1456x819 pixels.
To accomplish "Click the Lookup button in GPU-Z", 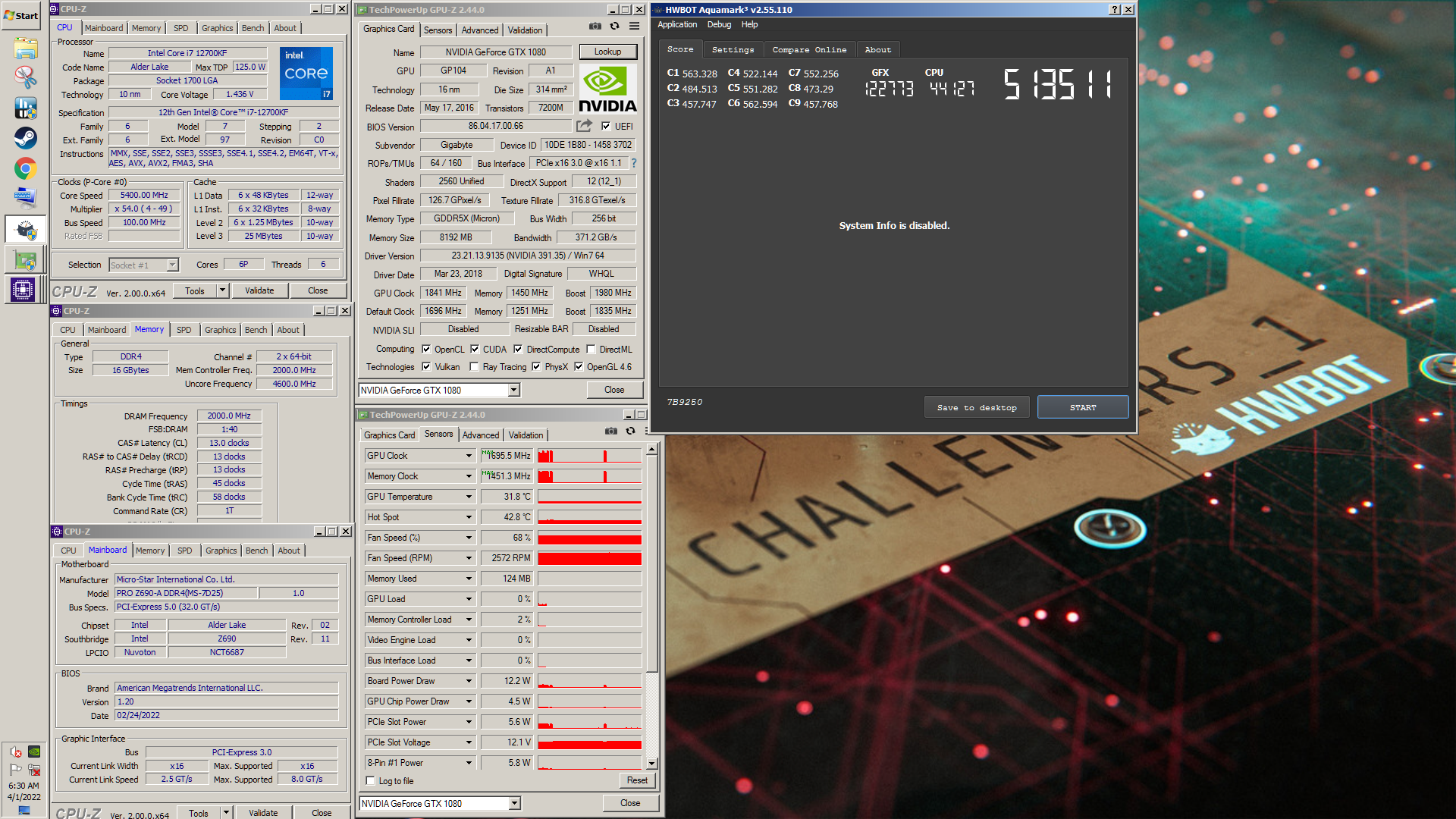I will pyautogui.click(x=608, y=52).
